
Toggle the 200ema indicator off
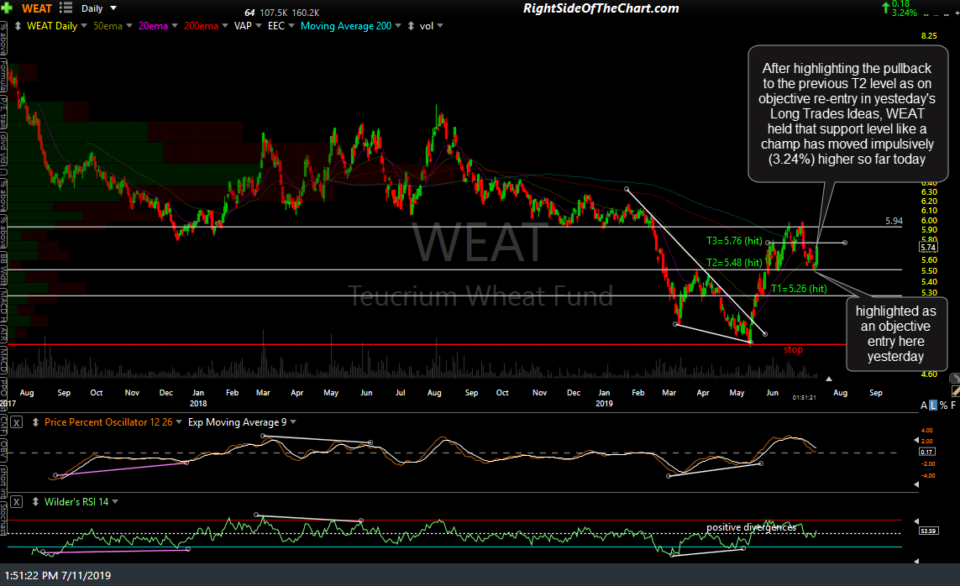200,26
